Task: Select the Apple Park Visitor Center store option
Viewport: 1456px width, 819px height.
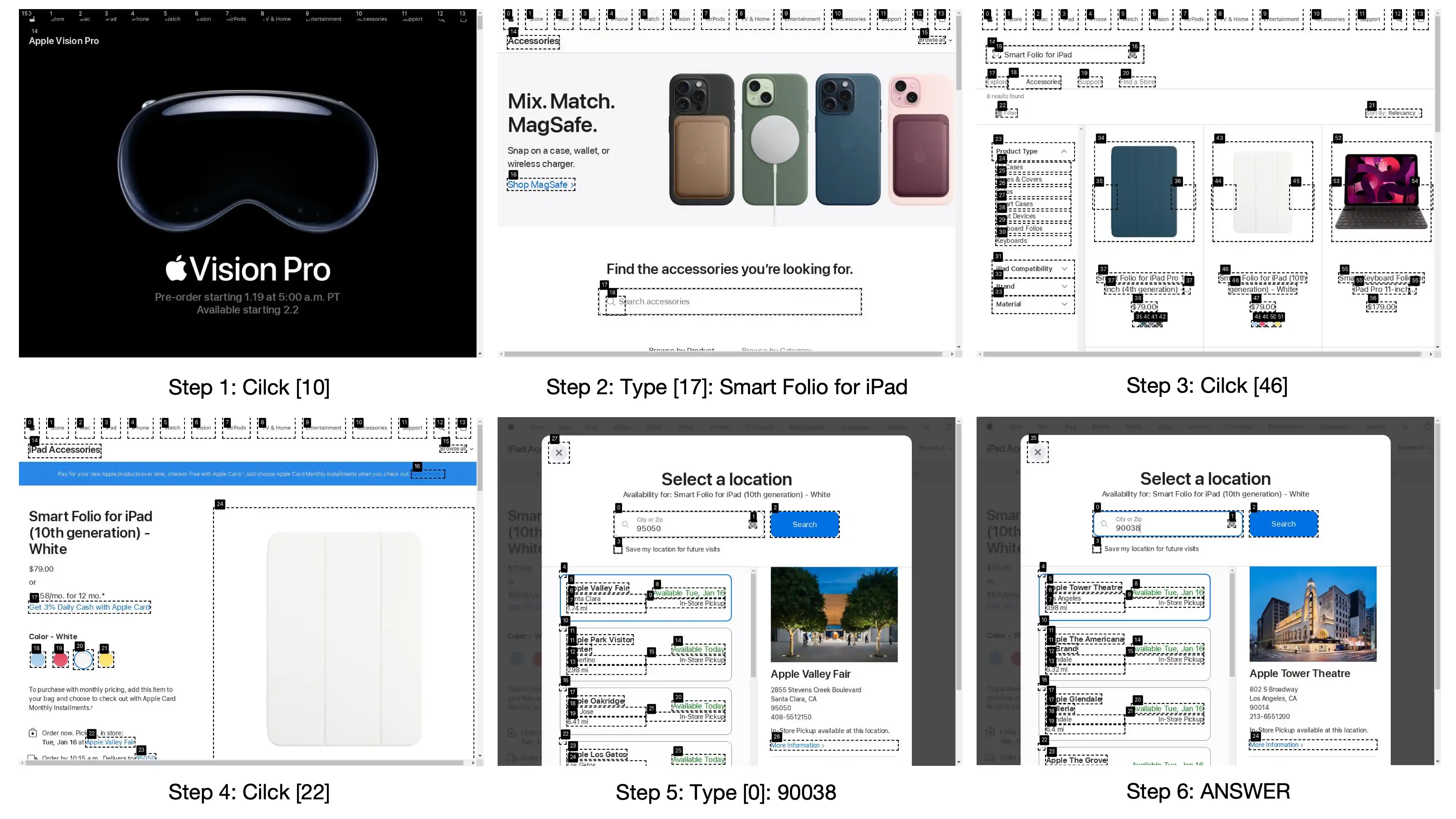Action: (646, 654)
